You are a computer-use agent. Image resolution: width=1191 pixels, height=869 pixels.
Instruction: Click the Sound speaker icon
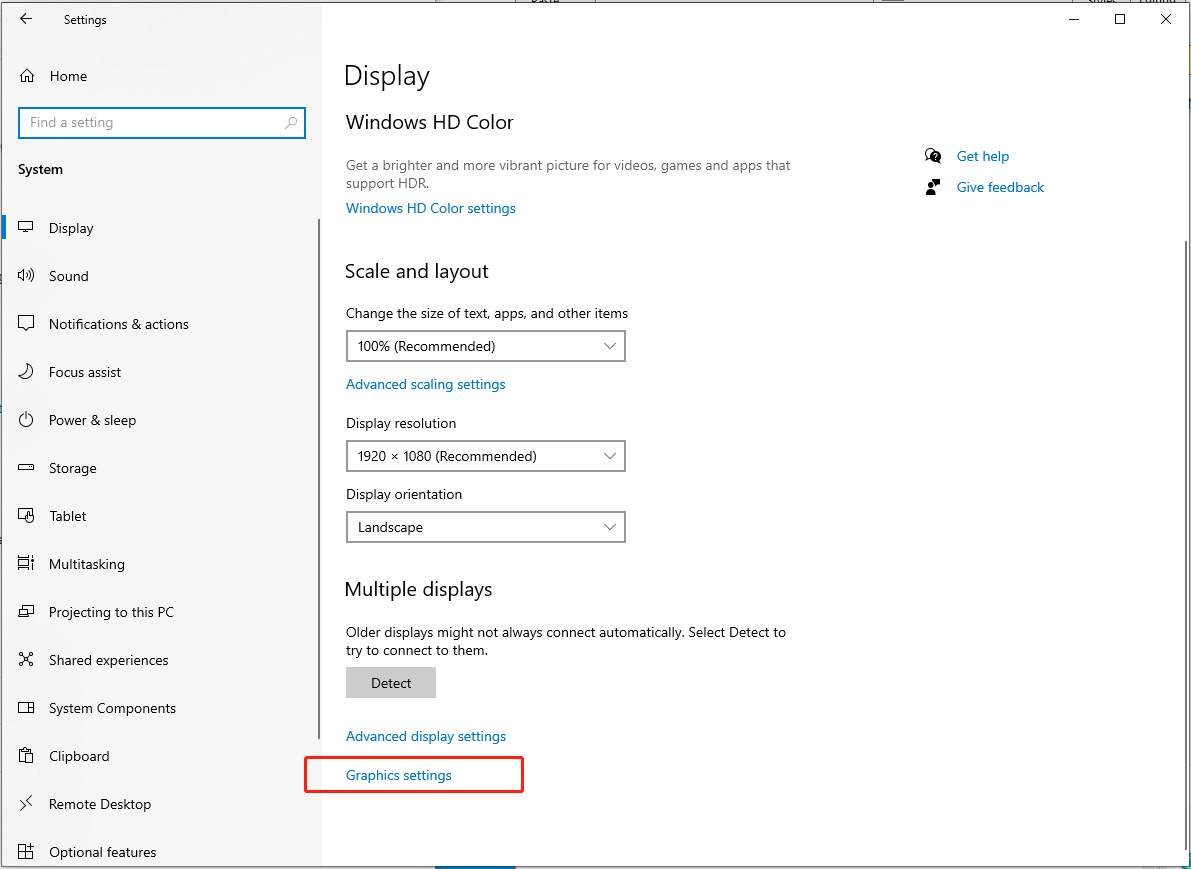click(27, 276)
